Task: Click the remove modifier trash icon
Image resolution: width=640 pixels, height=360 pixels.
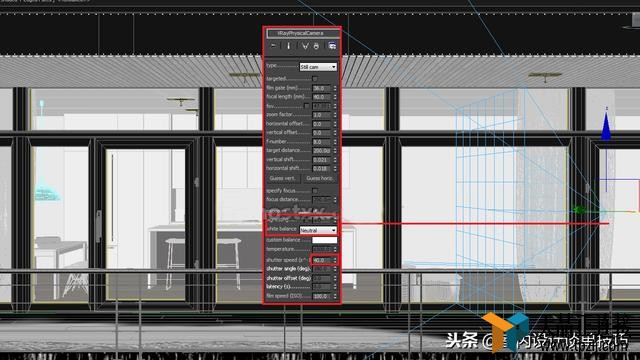Action: [x=316, y=46]
